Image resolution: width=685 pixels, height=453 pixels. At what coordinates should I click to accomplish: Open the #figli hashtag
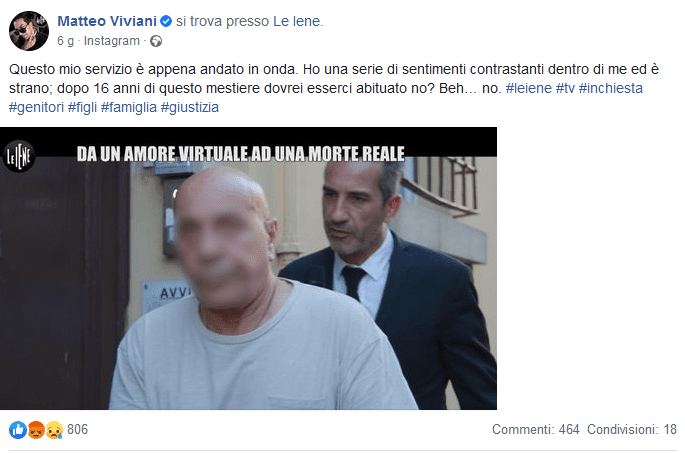[82, 107]
